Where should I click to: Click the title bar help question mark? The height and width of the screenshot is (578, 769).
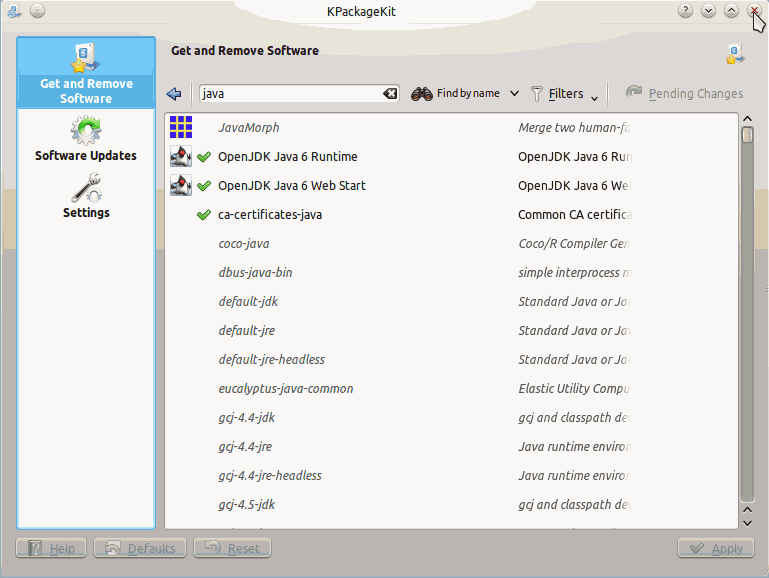685,10
